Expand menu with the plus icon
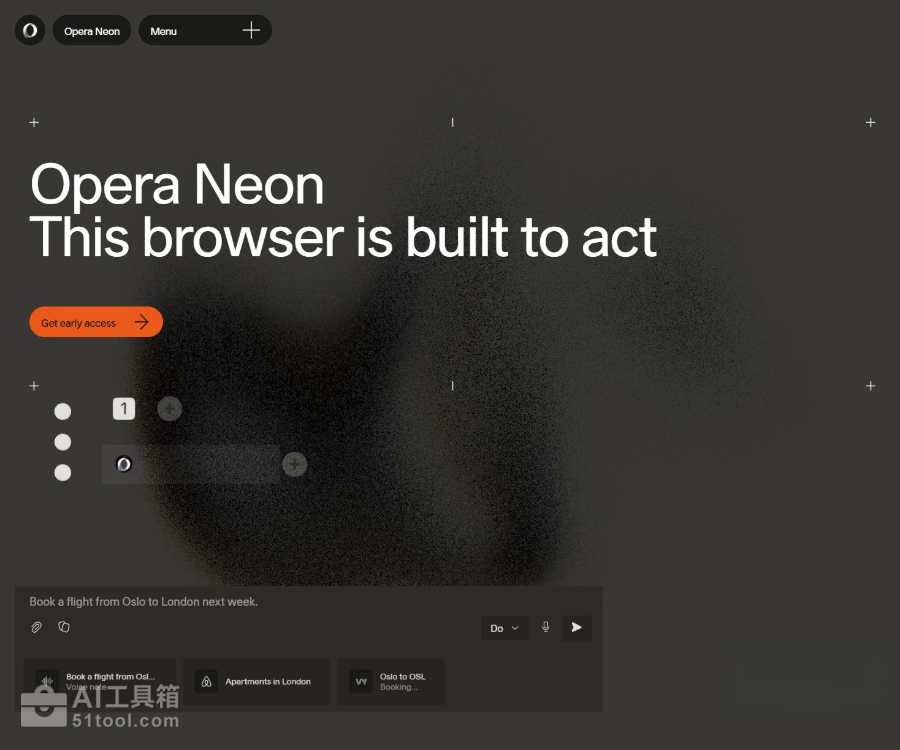The width and height of the screenshot is (900, 750). click(x=251, y=30)
